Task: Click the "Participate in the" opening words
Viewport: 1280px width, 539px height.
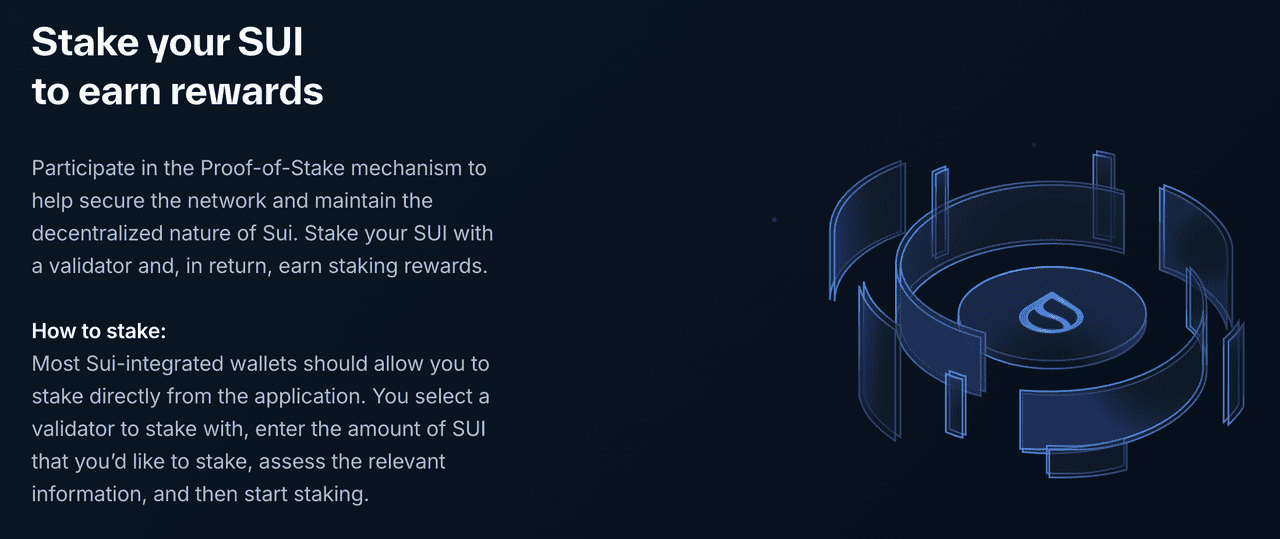Action: coord(114,168)
